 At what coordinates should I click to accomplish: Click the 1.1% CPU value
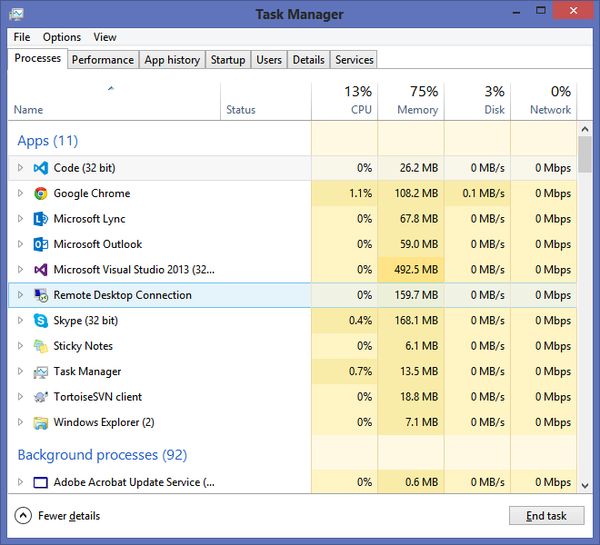click(360, 193)
